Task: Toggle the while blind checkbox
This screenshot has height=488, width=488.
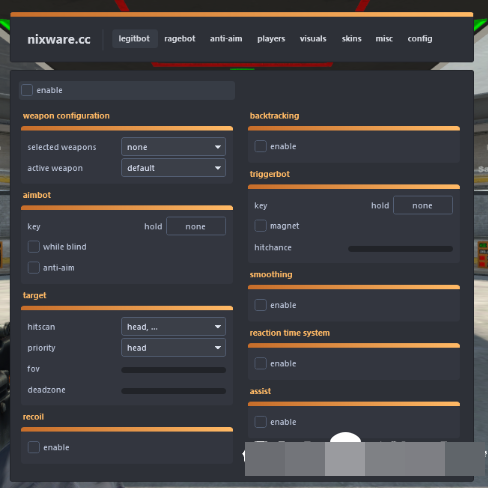Action: point(34,247)
